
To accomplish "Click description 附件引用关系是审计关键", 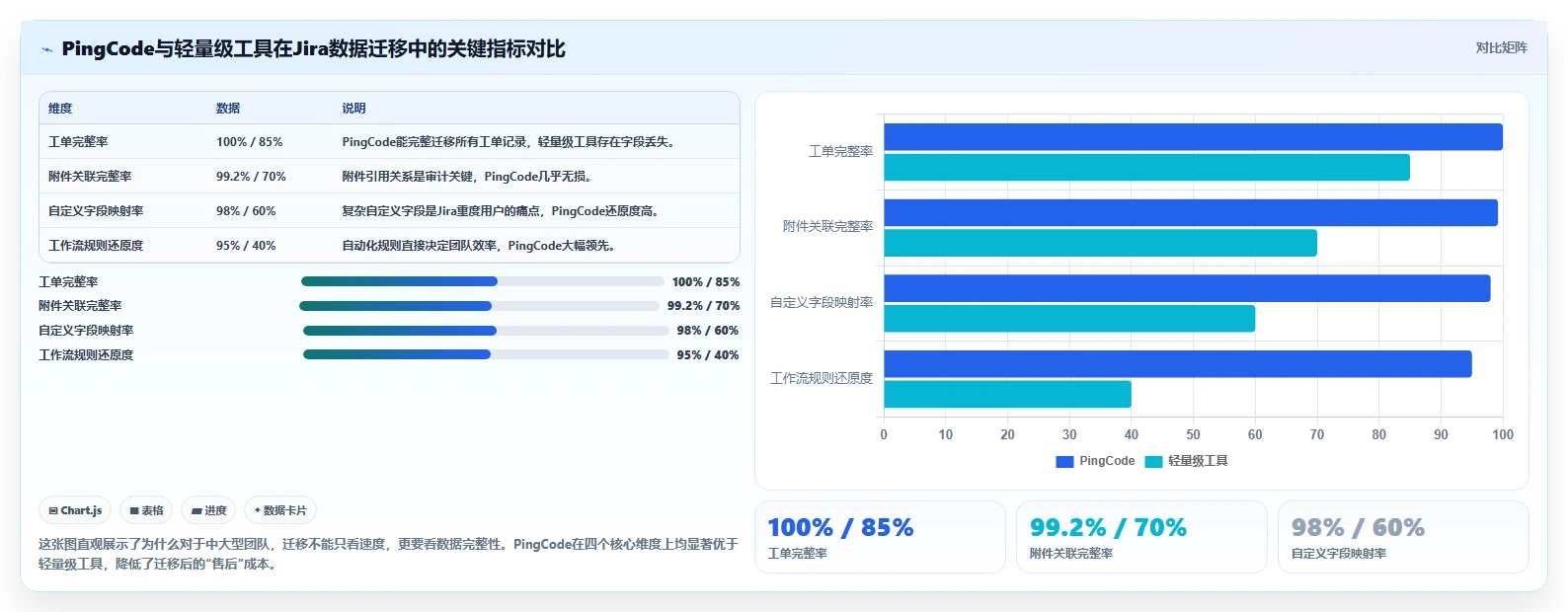I will [408, 177].
